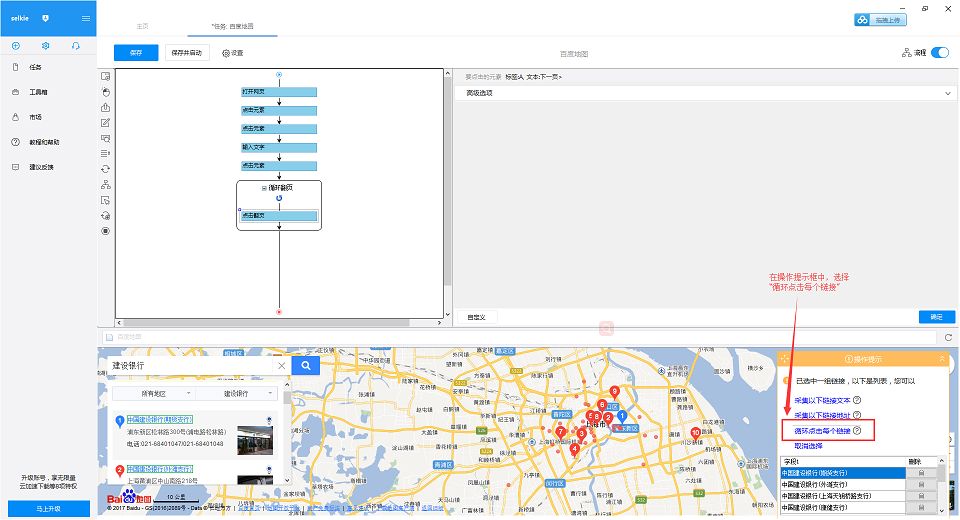
Task: Click the browser address bar field
Action: pyautogui.click(x=519, y=337)
